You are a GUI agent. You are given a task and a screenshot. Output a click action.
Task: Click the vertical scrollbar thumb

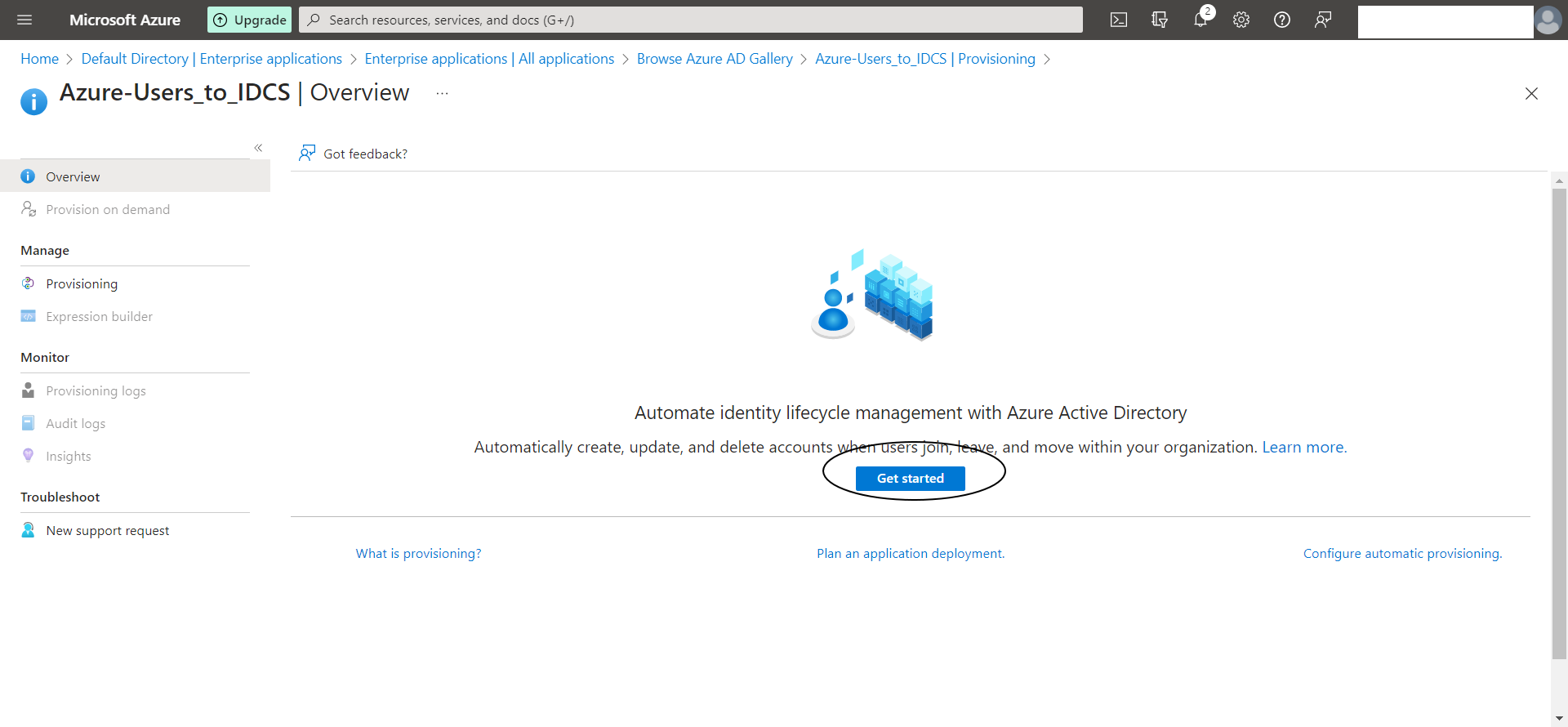pyautogui.click(x=1559, y=423)
